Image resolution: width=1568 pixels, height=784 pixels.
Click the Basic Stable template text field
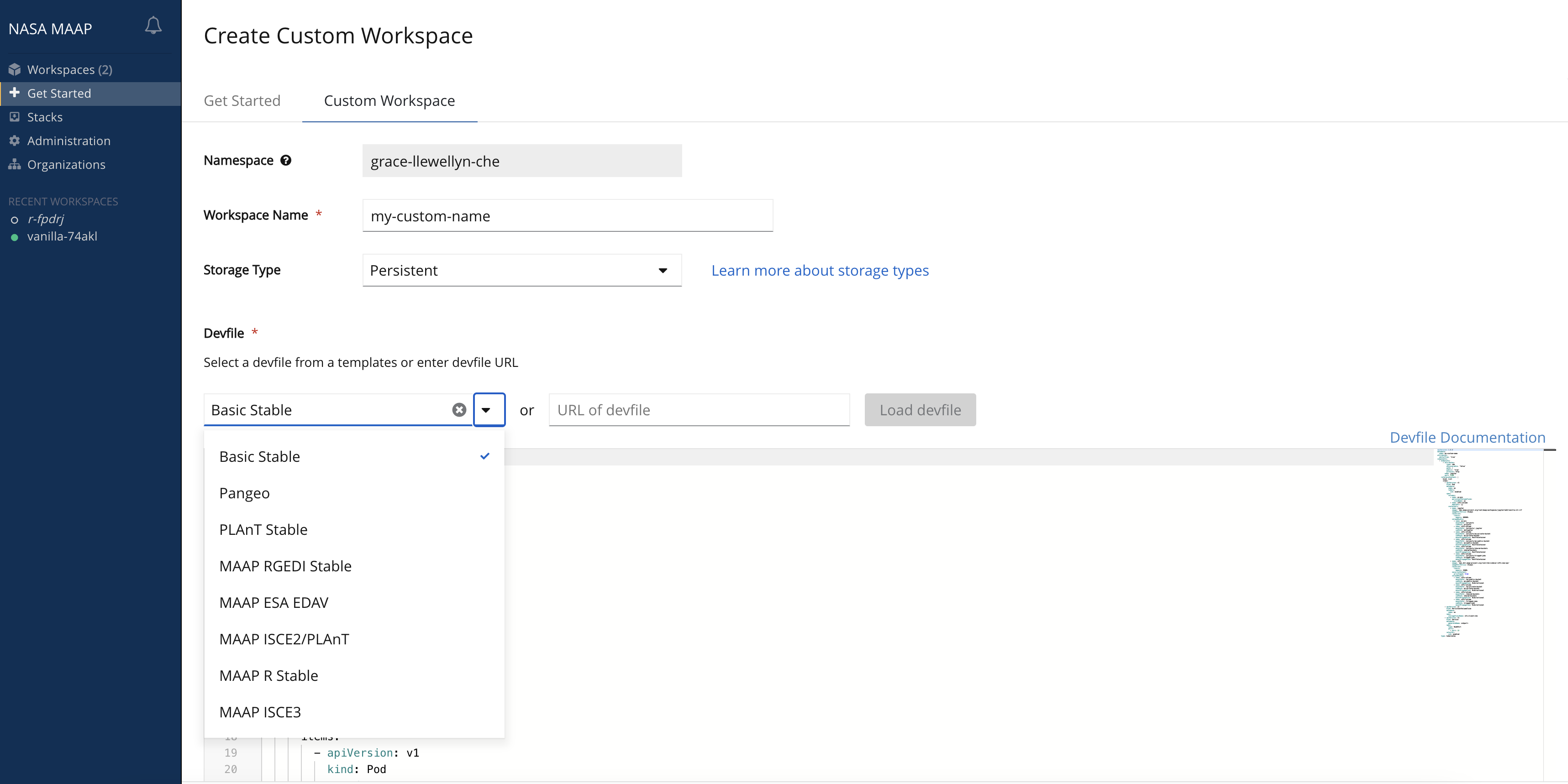(329, 410)
